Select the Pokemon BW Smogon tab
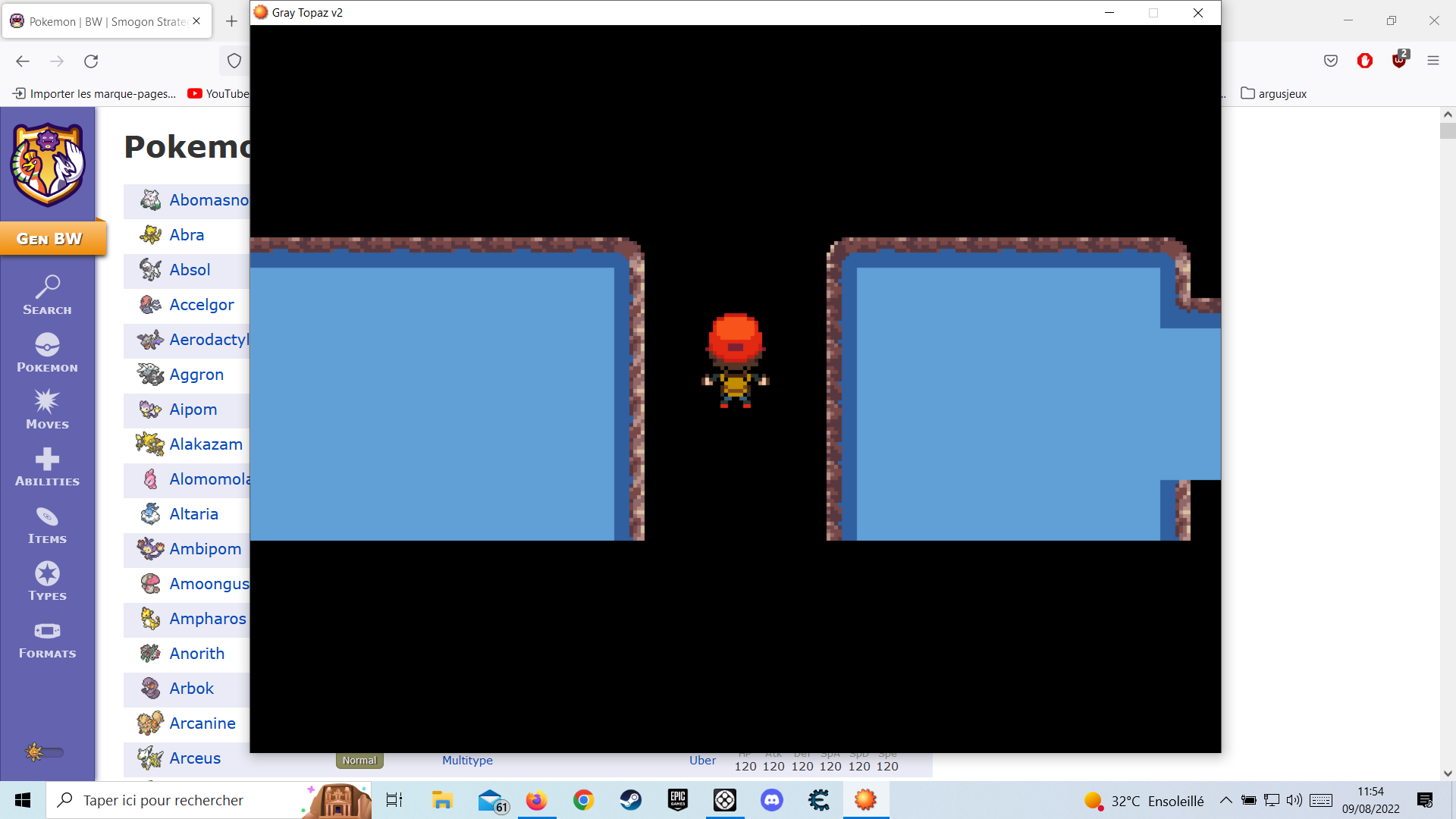The height and width of the screenshot is (819, 1456). click(106, 21)
